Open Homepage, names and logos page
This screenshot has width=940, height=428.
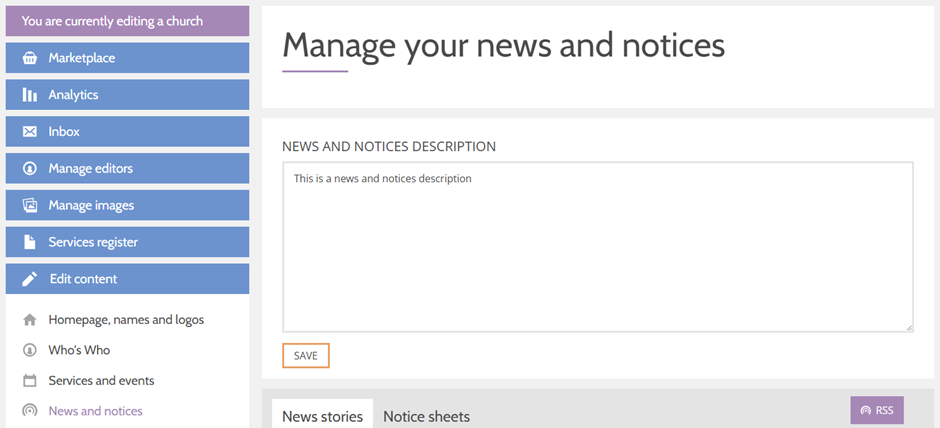coord(126,320)
